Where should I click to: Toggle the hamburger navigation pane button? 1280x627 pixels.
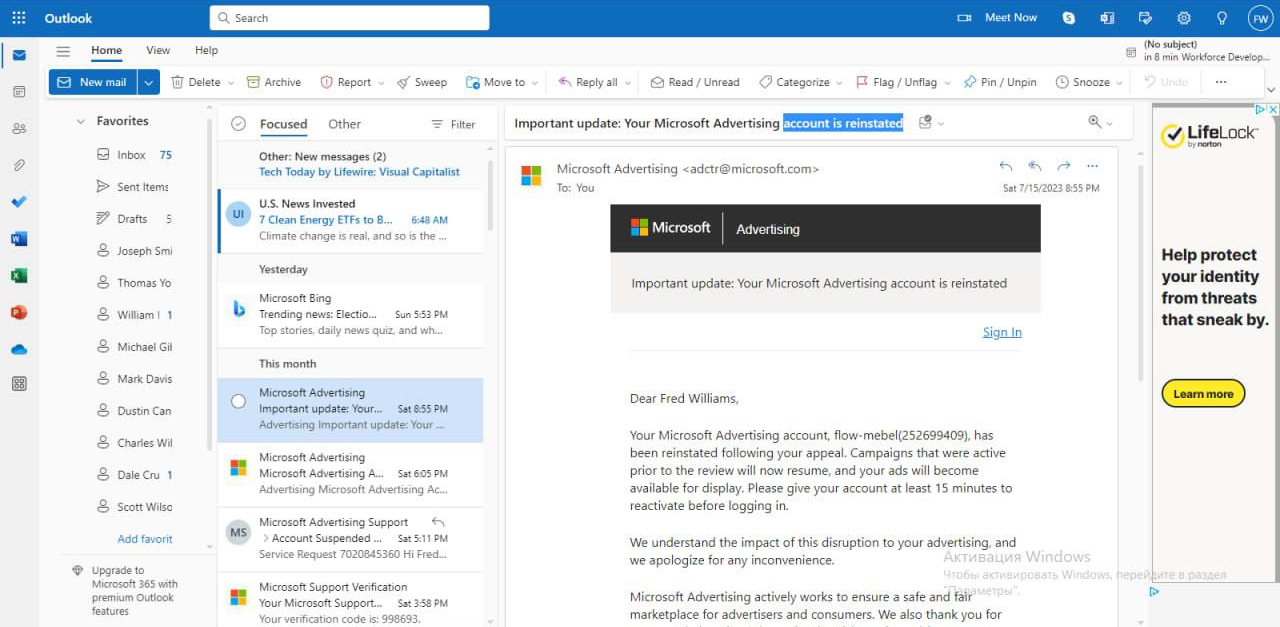point(63,51)
